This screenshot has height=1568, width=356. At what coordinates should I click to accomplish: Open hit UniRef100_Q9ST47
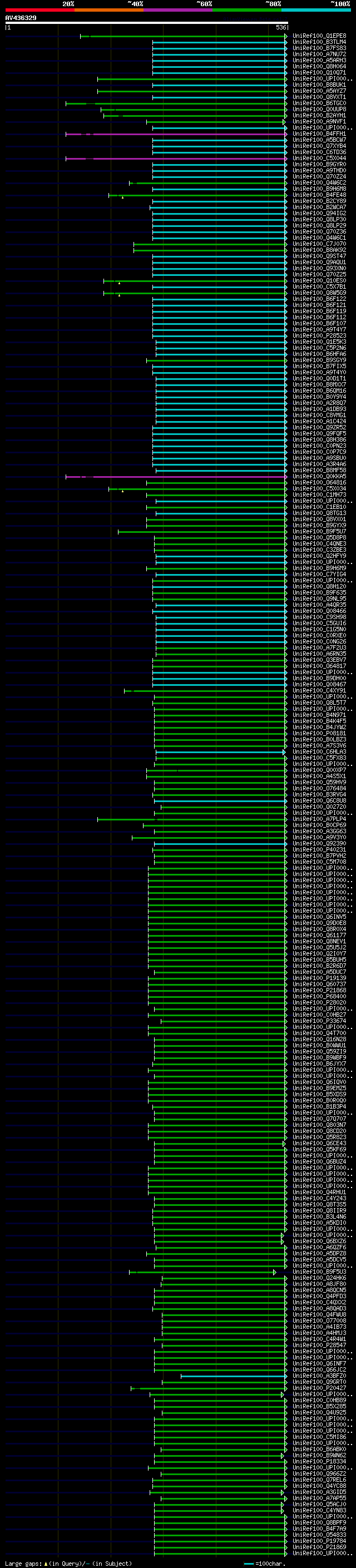click(319, 256)
